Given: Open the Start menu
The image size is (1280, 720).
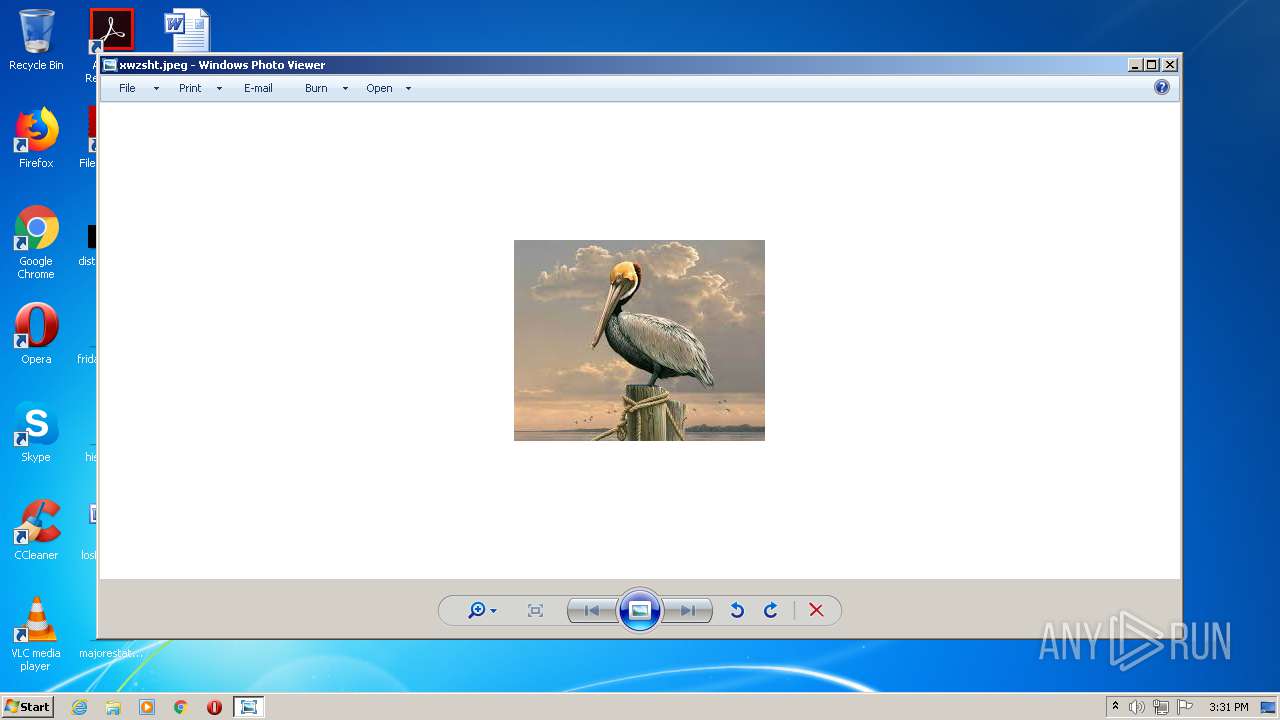Looking at the screenshot, I should click(x=27, y=706).
